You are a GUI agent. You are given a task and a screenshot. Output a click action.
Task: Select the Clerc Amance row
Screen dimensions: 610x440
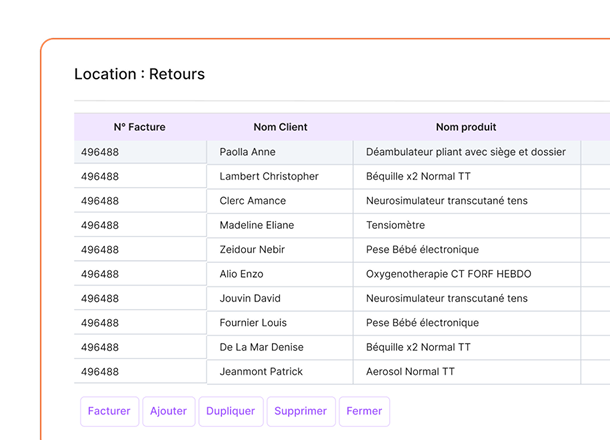point(252,201)
